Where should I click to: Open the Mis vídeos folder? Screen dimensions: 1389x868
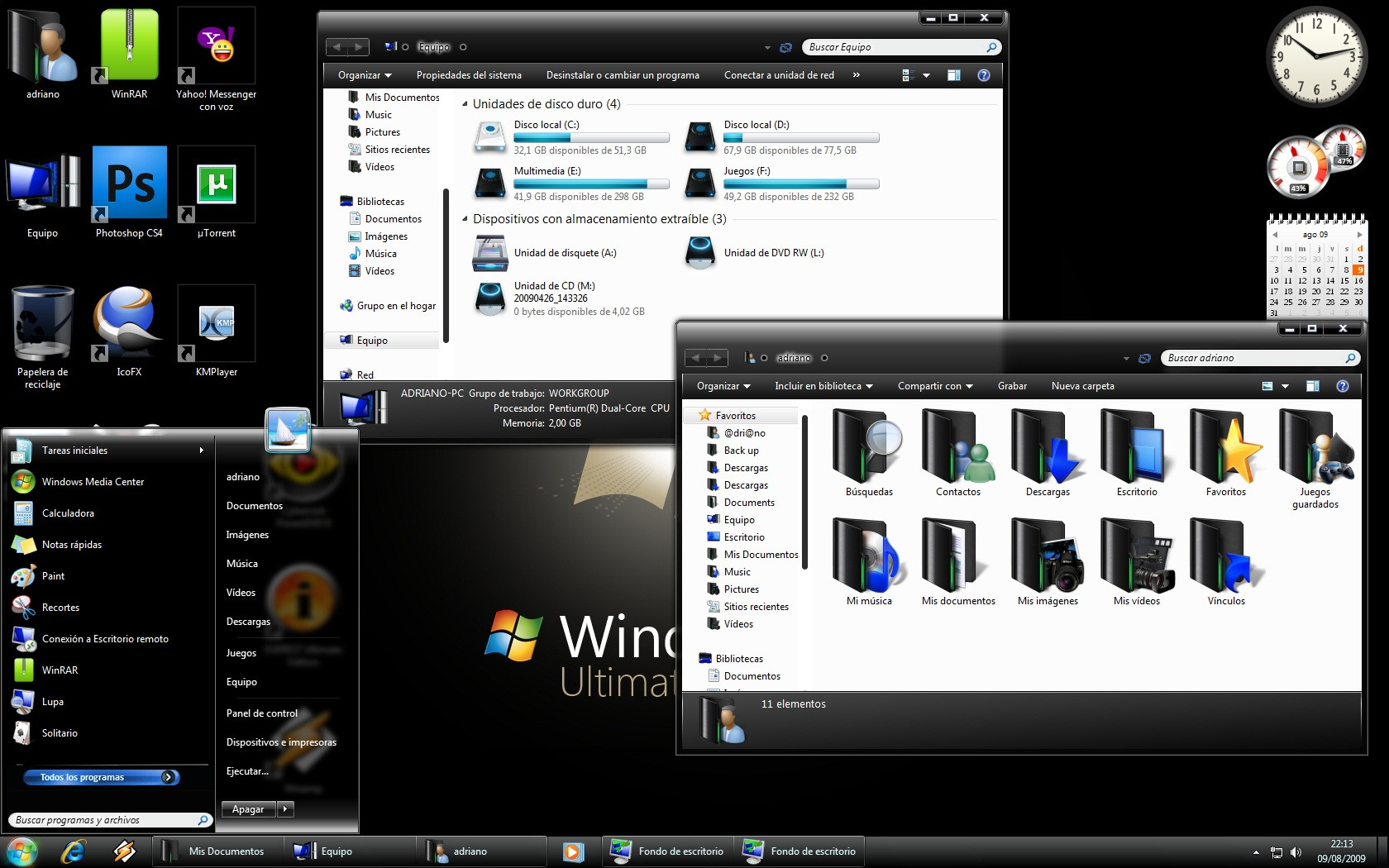tap(1137, 562)
